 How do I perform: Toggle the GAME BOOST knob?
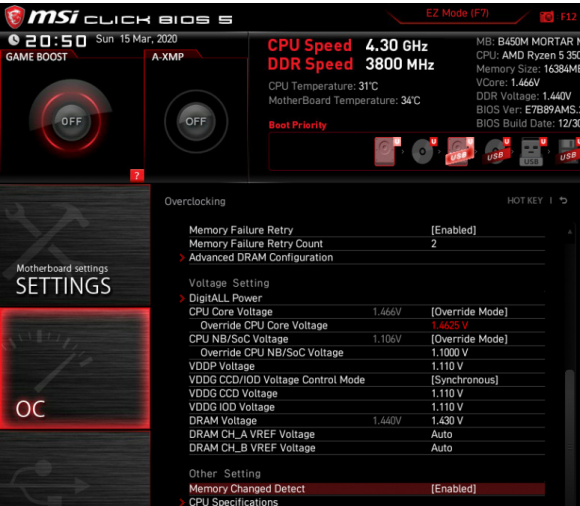pyautogui.click(x=71, y=121)
